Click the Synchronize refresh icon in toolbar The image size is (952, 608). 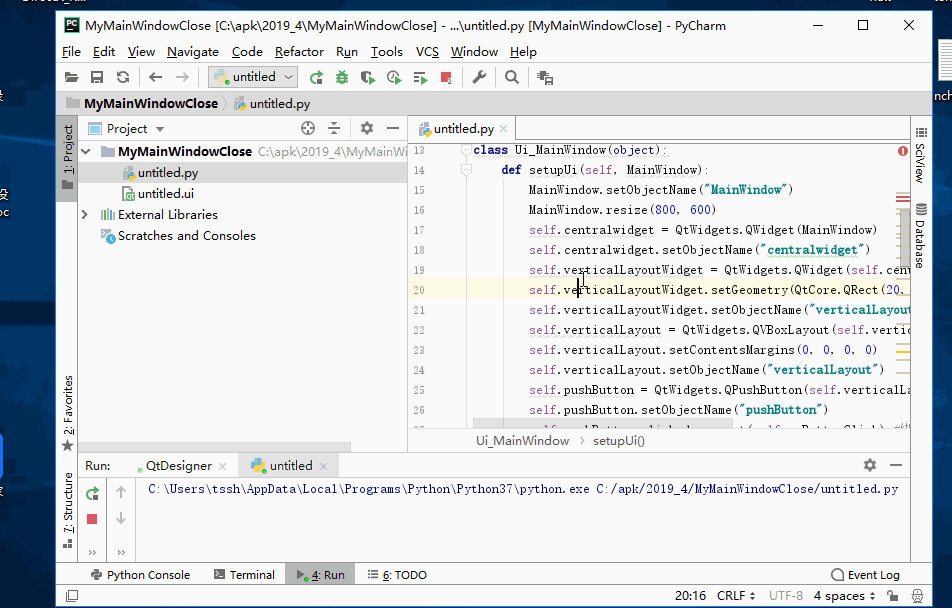pos(123,77)
